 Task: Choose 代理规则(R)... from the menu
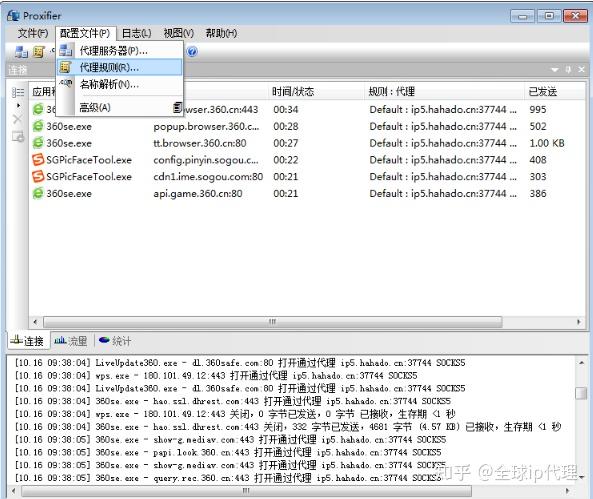pos(120,67)
